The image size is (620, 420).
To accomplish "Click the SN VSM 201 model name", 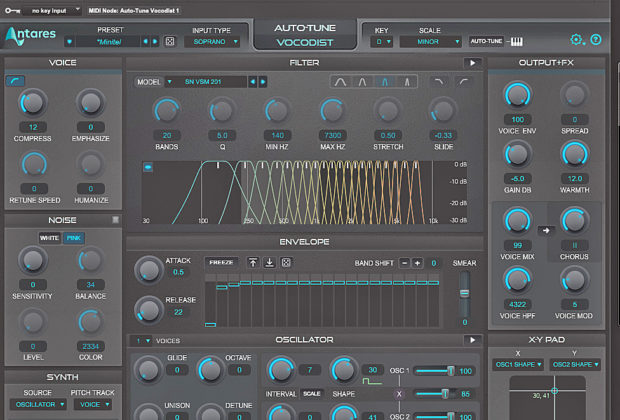I will 210,82.
